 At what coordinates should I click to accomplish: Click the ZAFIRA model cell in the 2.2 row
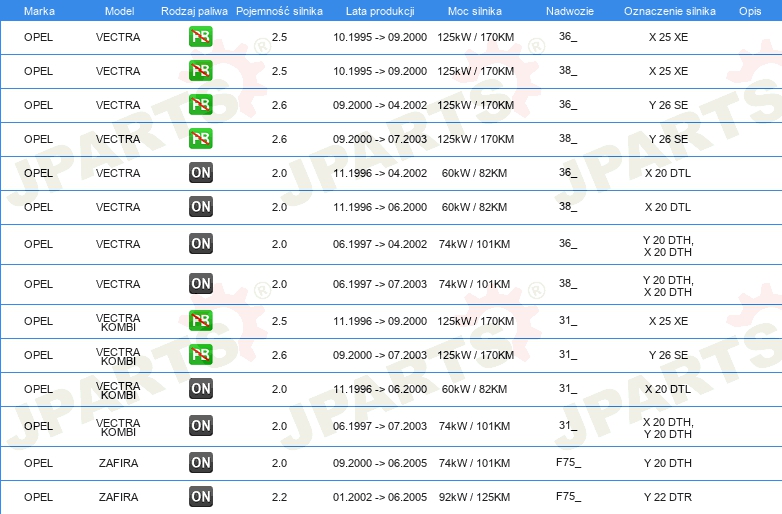(118, 497)
